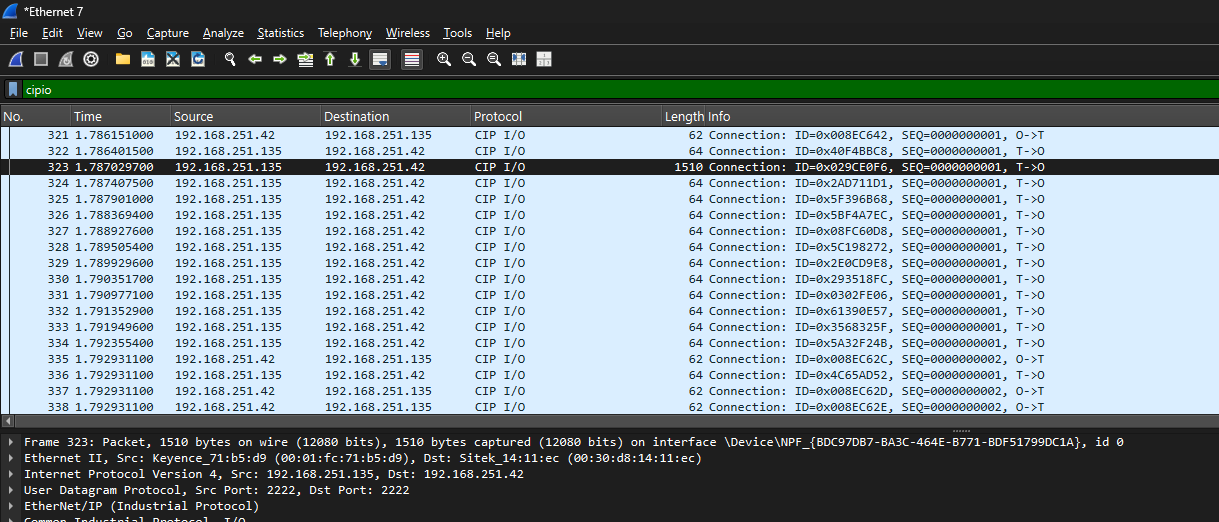Toggle auto-scroll during live capture
Screen dimensions: 1219x522
(380, 59)
